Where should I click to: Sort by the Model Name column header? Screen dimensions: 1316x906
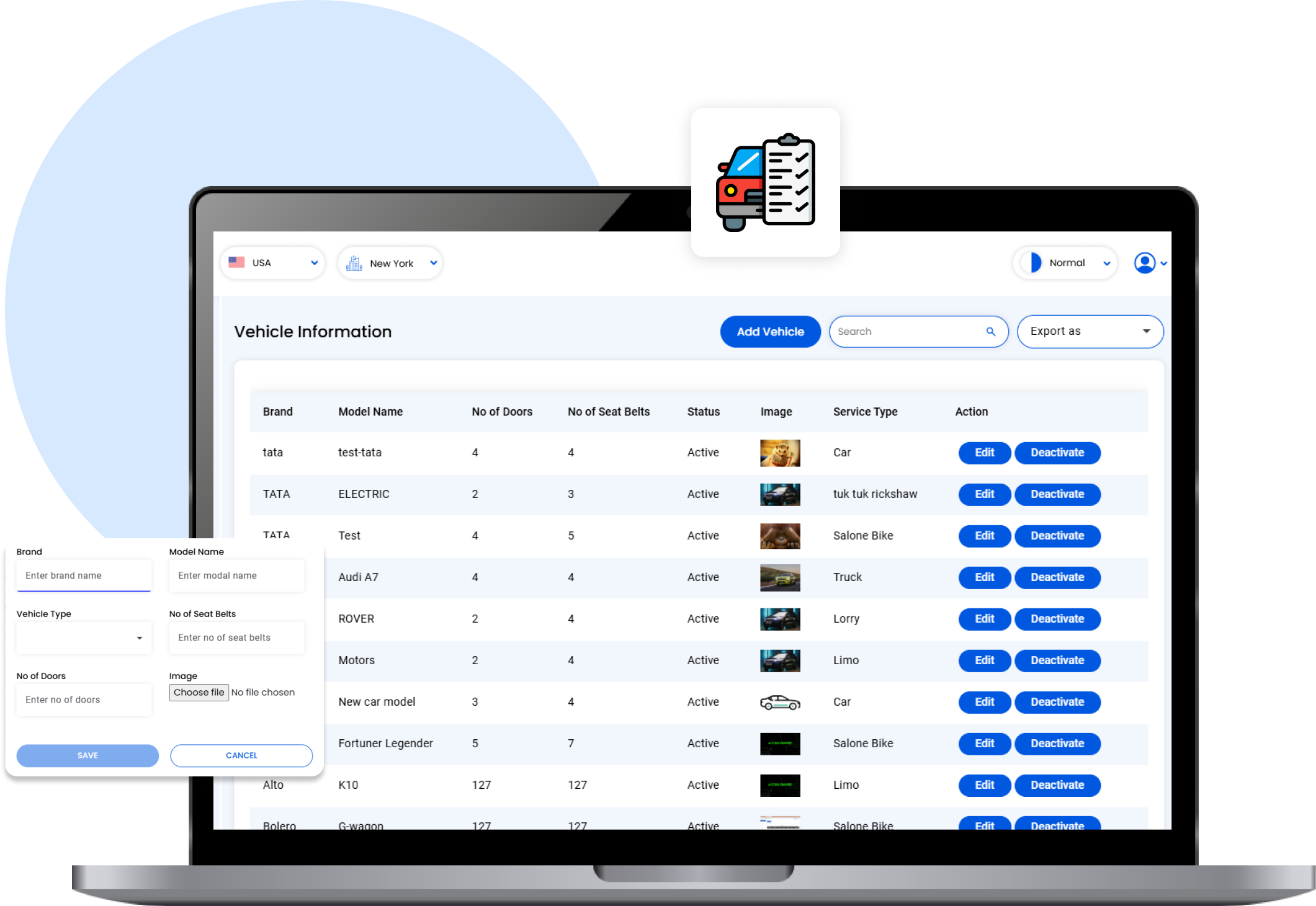point(370,412)
